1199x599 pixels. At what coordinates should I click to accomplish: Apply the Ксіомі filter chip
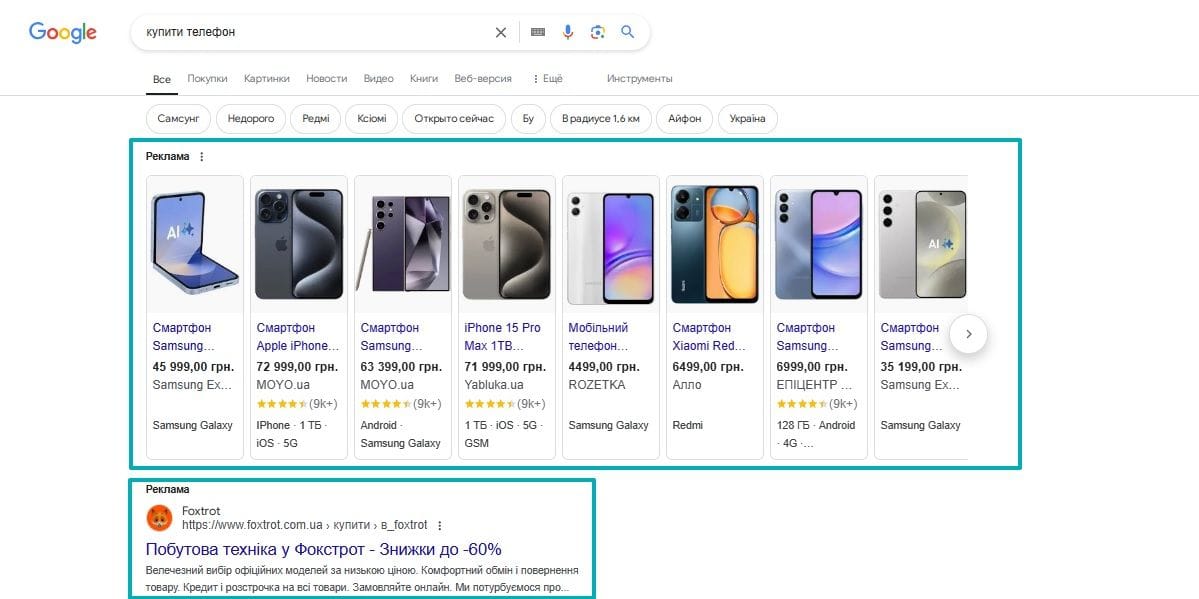(x=372, y=119)
